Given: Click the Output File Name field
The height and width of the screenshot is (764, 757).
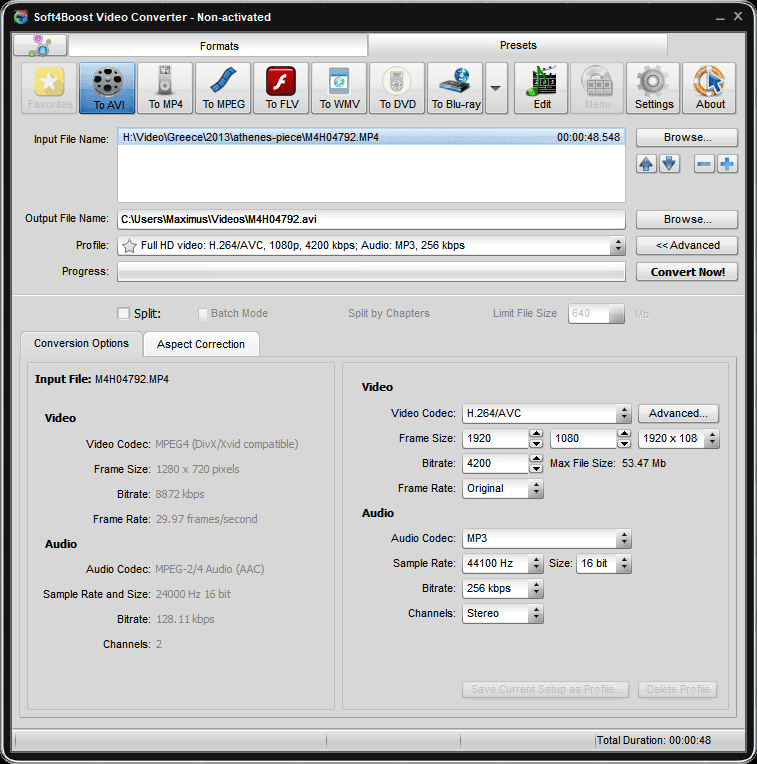Looking at the screenshot, I should click(371, 219).
